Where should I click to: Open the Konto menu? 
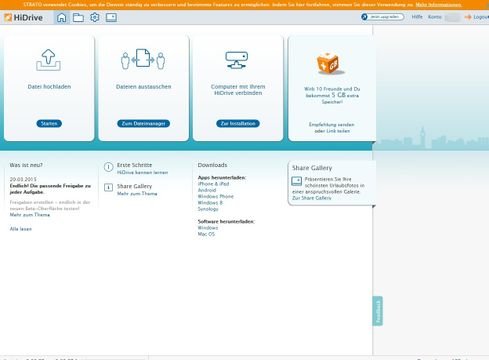pos(435,17)
